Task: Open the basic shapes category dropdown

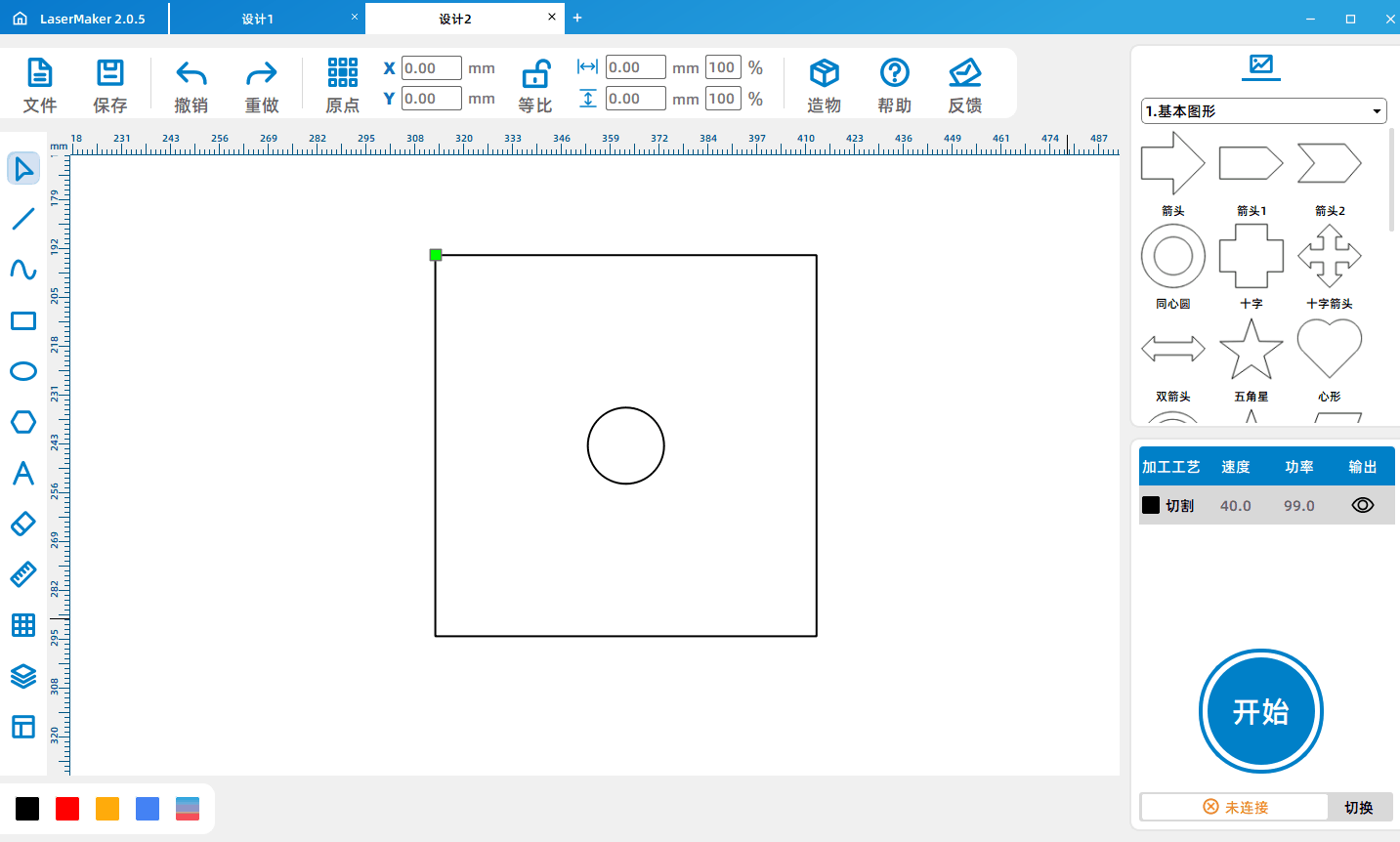Action: (x=1264, y=111)
